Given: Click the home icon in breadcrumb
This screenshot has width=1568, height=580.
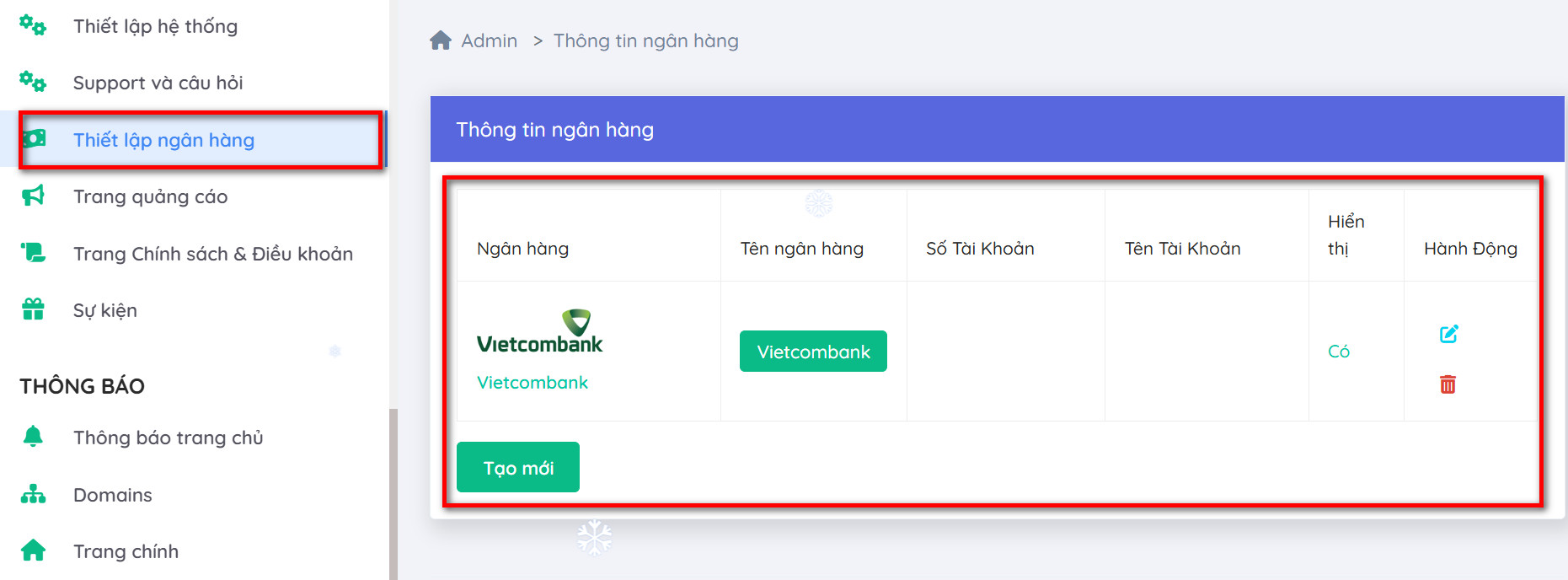Looking at the screenshot, I should tap(441, 40).
